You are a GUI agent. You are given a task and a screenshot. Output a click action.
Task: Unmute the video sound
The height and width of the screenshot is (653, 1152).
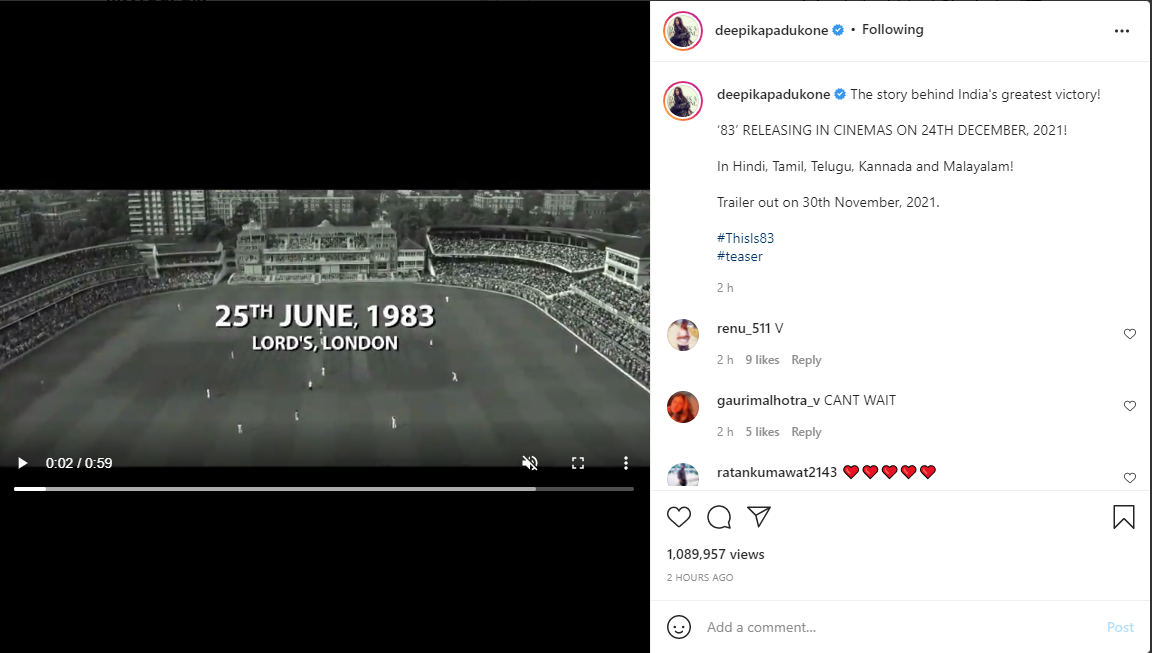point(530,463)
